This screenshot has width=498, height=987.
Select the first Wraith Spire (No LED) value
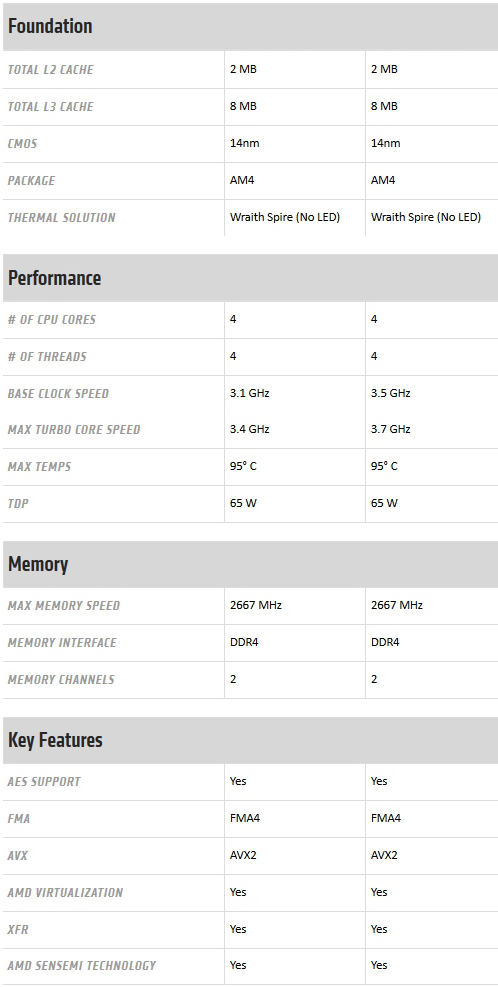(x=285, y=217)
